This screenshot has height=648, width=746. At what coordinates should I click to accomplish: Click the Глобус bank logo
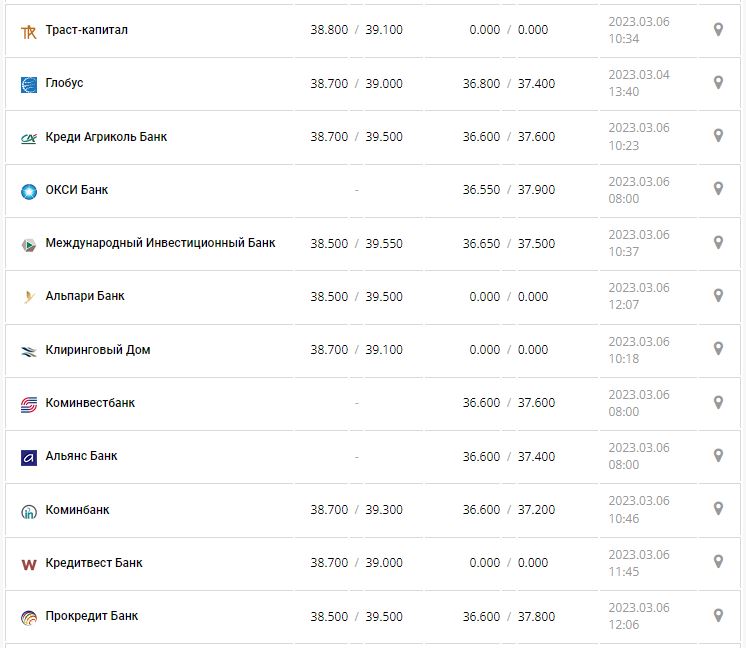[29, 85]
